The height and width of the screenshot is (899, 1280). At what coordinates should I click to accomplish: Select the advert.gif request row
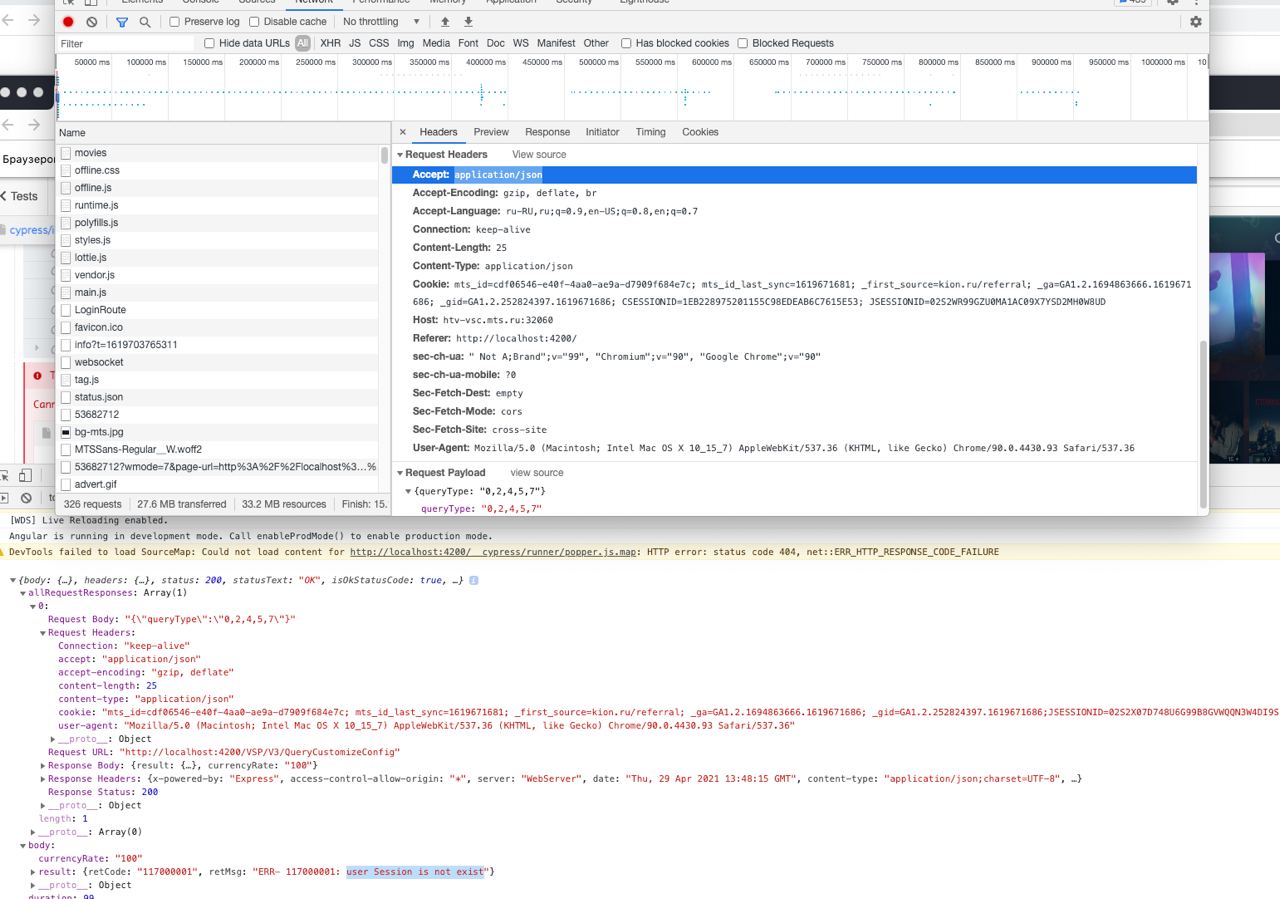point(218,485)
